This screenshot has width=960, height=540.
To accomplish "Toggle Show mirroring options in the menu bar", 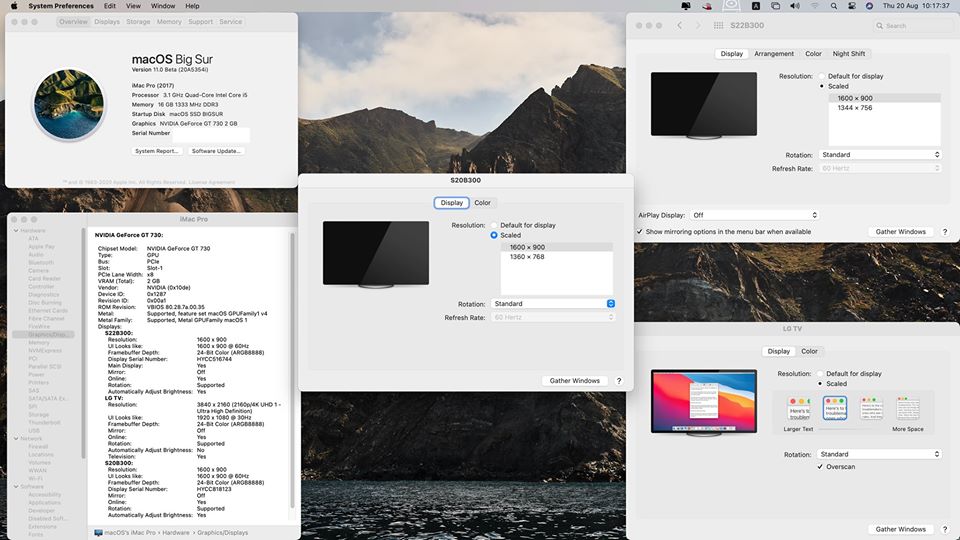I will click(x=640, y=232).
